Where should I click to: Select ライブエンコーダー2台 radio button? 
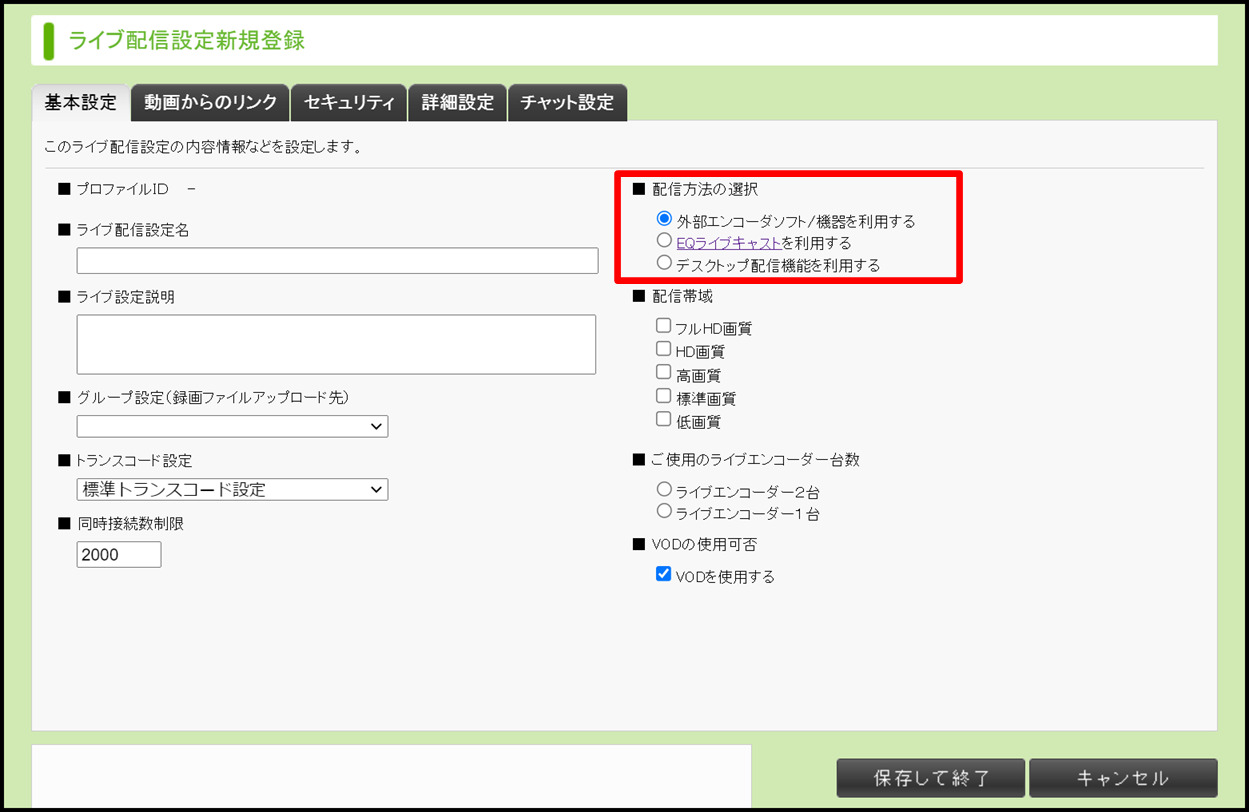664,490
